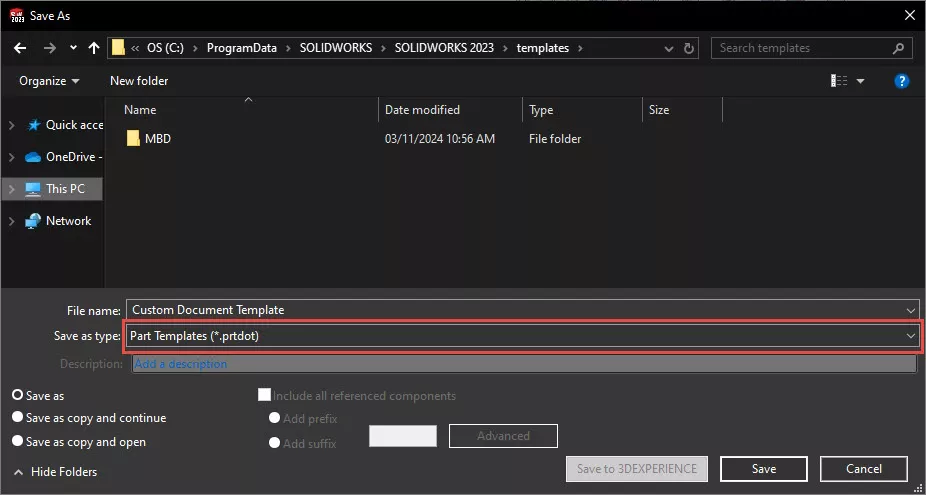Select Quick access in navigation pane
The image size is (926, 495).
coord(66,125)
